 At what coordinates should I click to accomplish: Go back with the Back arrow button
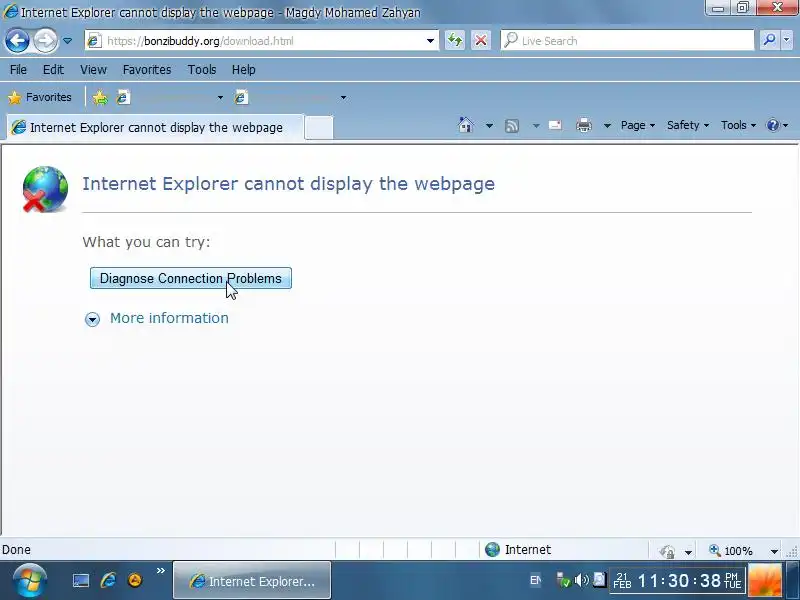pyautogui.click(x=17, y=41)
